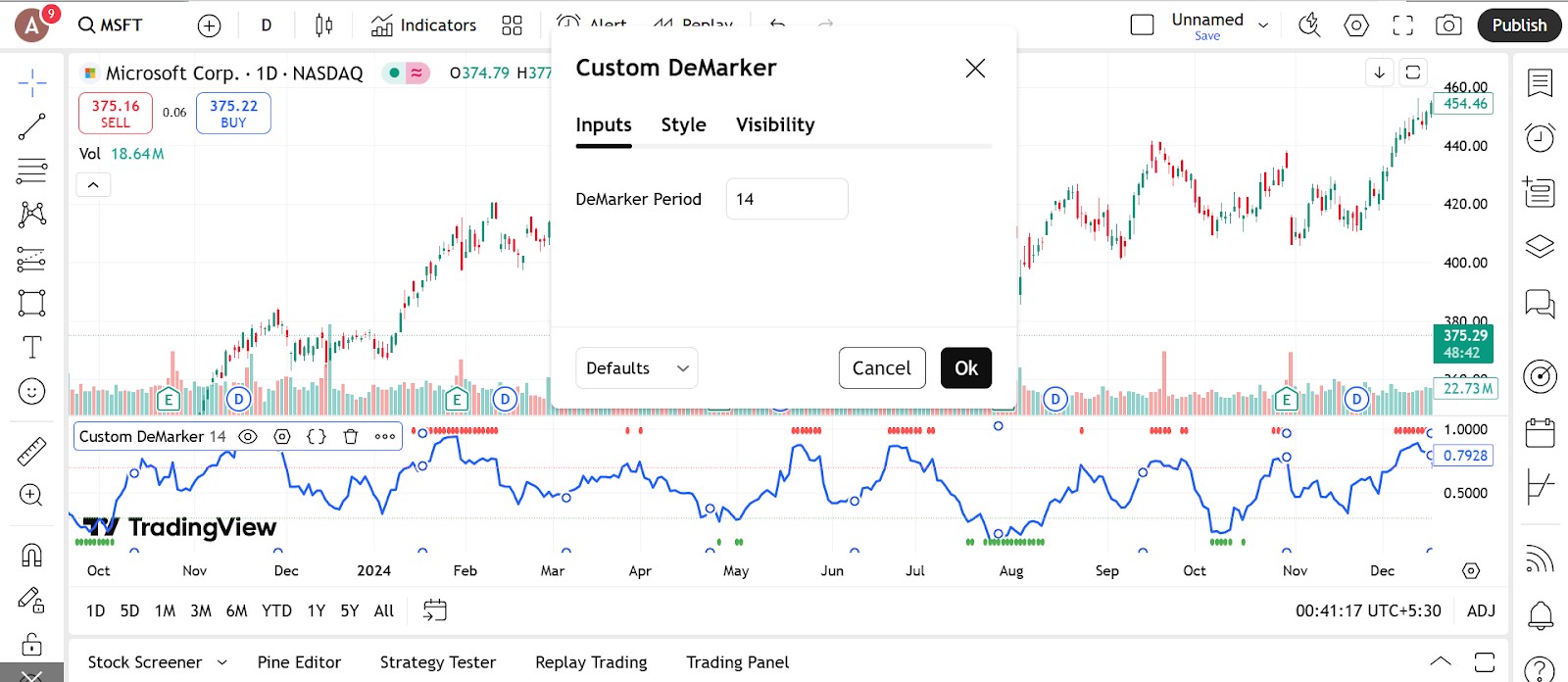Open the Fibonacci retracement tools
Screen dimensions: 1568x682
(x=31, y=170)
